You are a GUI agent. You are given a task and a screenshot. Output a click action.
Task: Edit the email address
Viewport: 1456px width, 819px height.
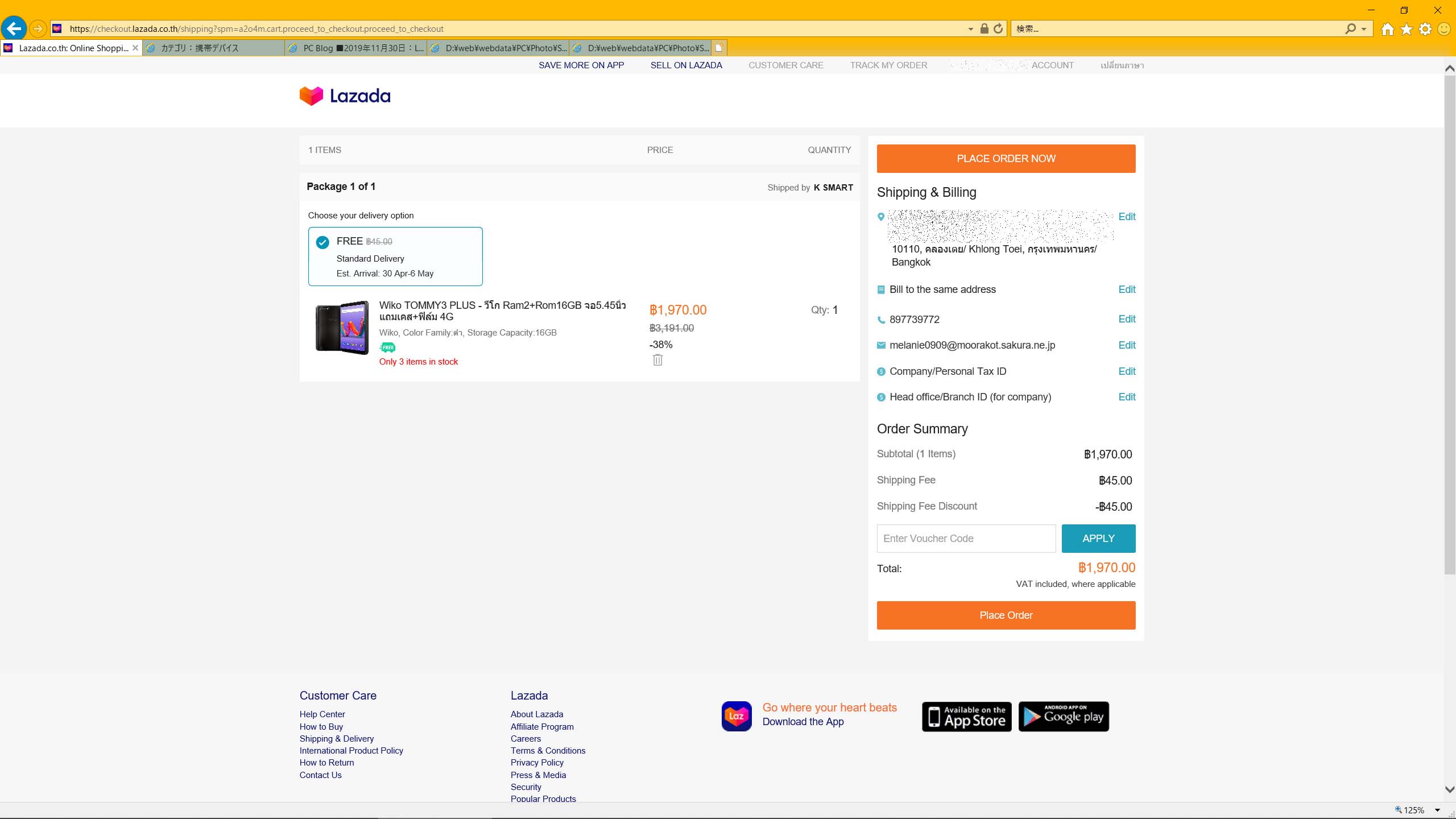point(1127,345)
